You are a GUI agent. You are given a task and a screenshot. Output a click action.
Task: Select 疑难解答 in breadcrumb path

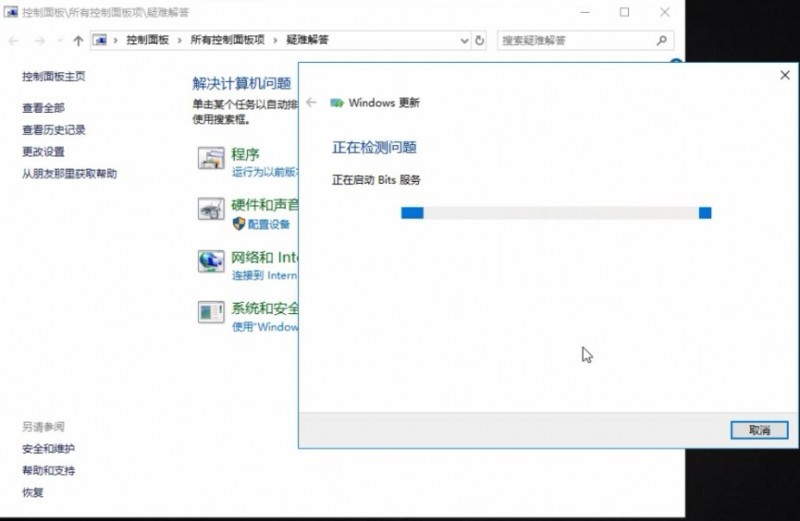(307, 40)
